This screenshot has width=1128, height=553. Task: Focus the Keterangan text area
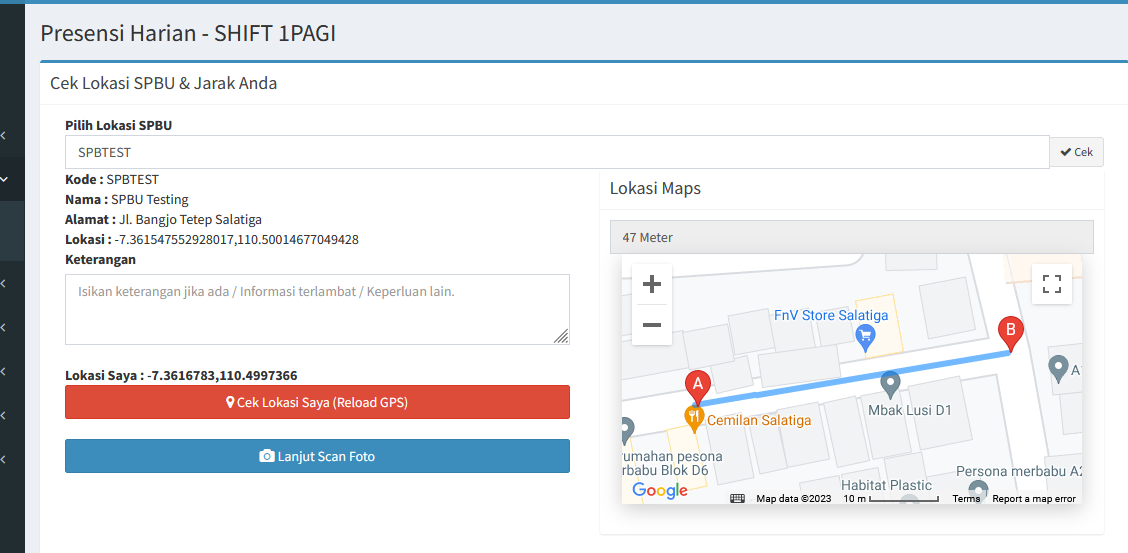[x=317, y=310]
